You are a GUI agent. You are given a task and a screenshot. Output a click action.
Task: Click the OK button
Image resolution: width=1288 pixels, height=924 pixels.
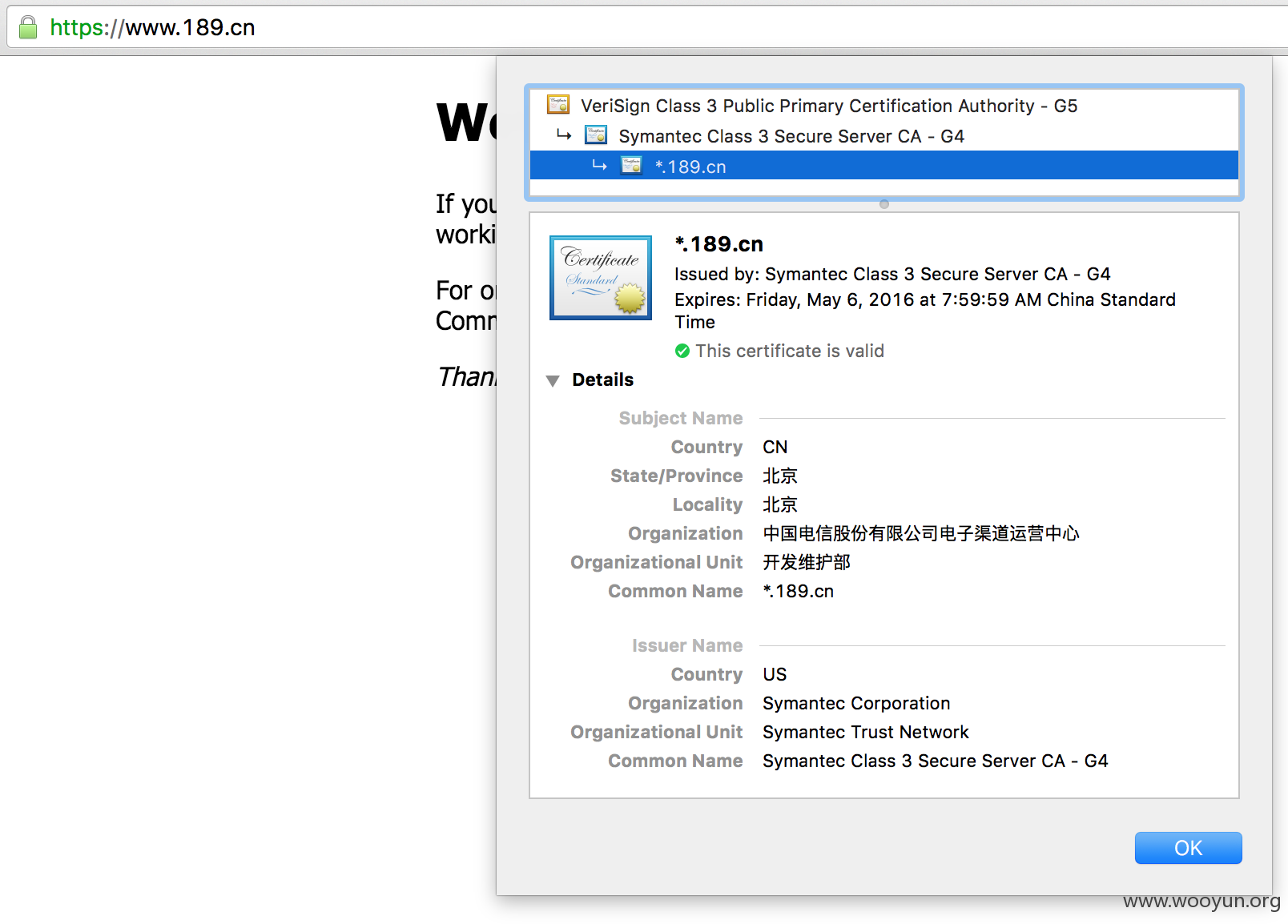(1188, 848)
